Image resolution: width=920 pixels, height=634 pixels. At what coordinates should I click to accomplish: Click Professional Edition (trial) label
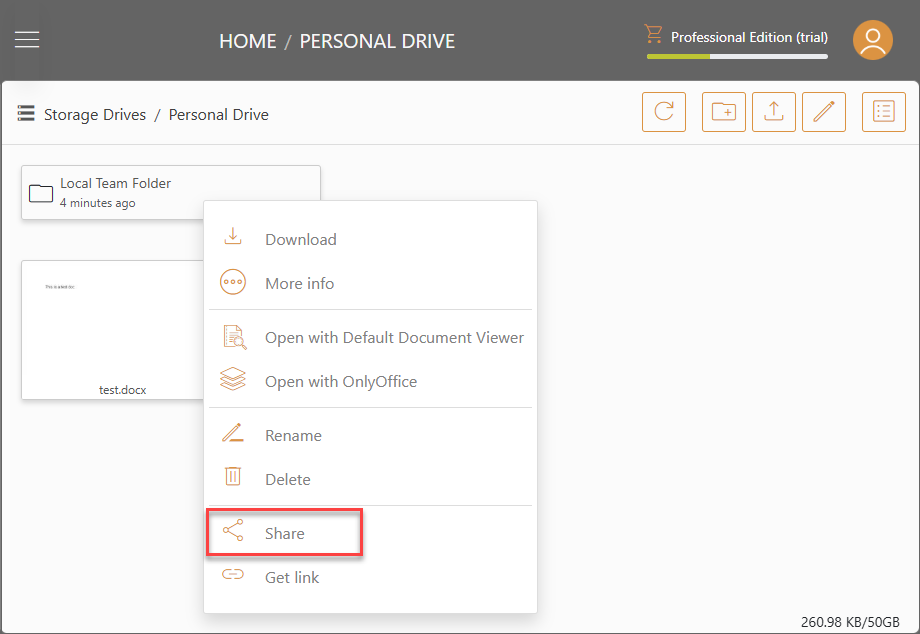tap(749, 37)
